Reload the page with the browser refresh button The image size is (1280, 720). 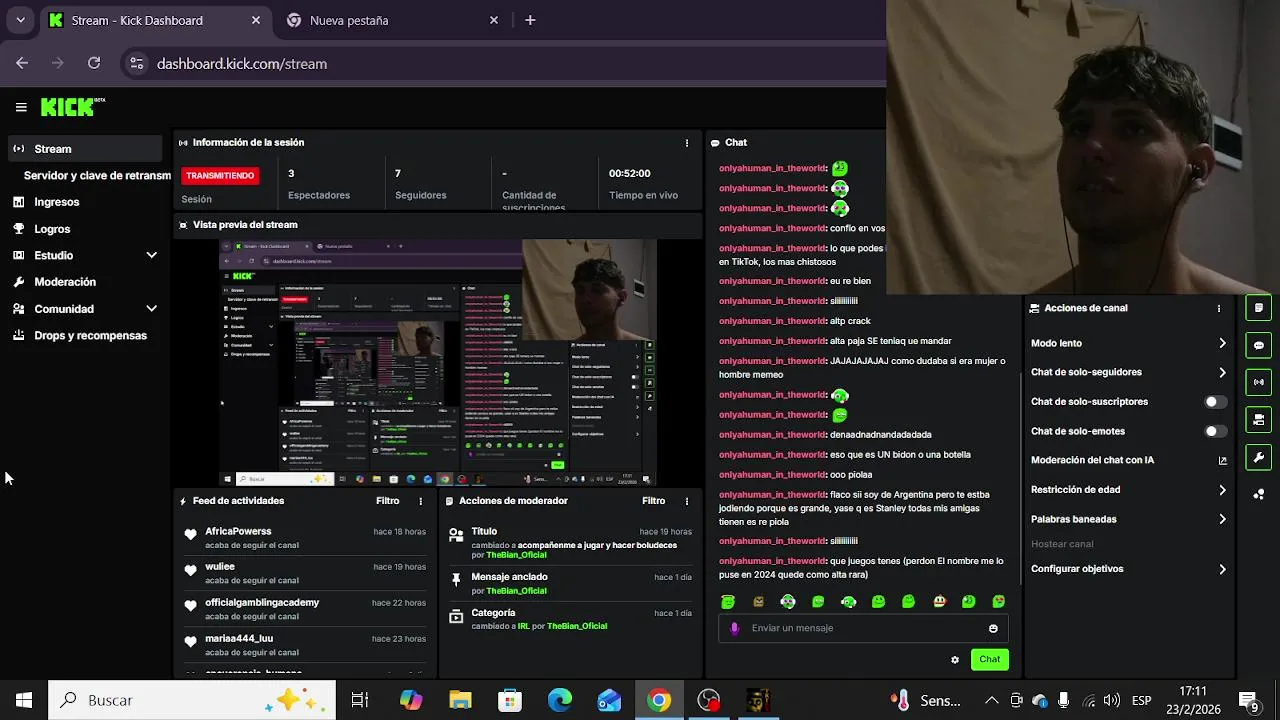point(94,63)
